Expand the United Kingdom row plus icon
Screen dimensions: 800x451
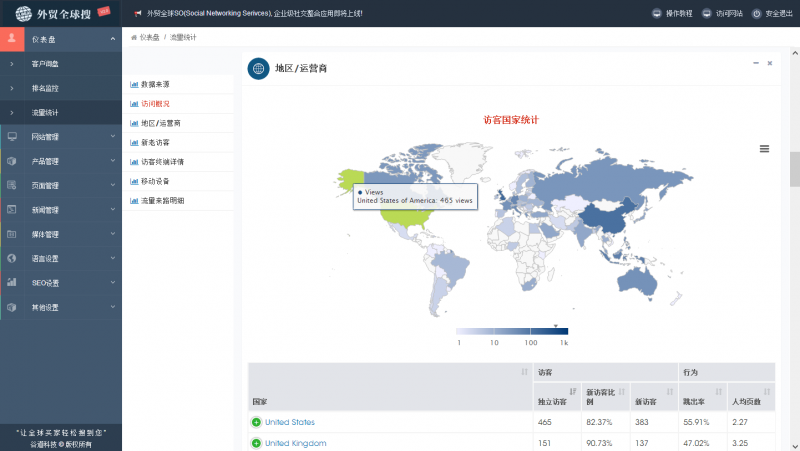pos(256,443)
